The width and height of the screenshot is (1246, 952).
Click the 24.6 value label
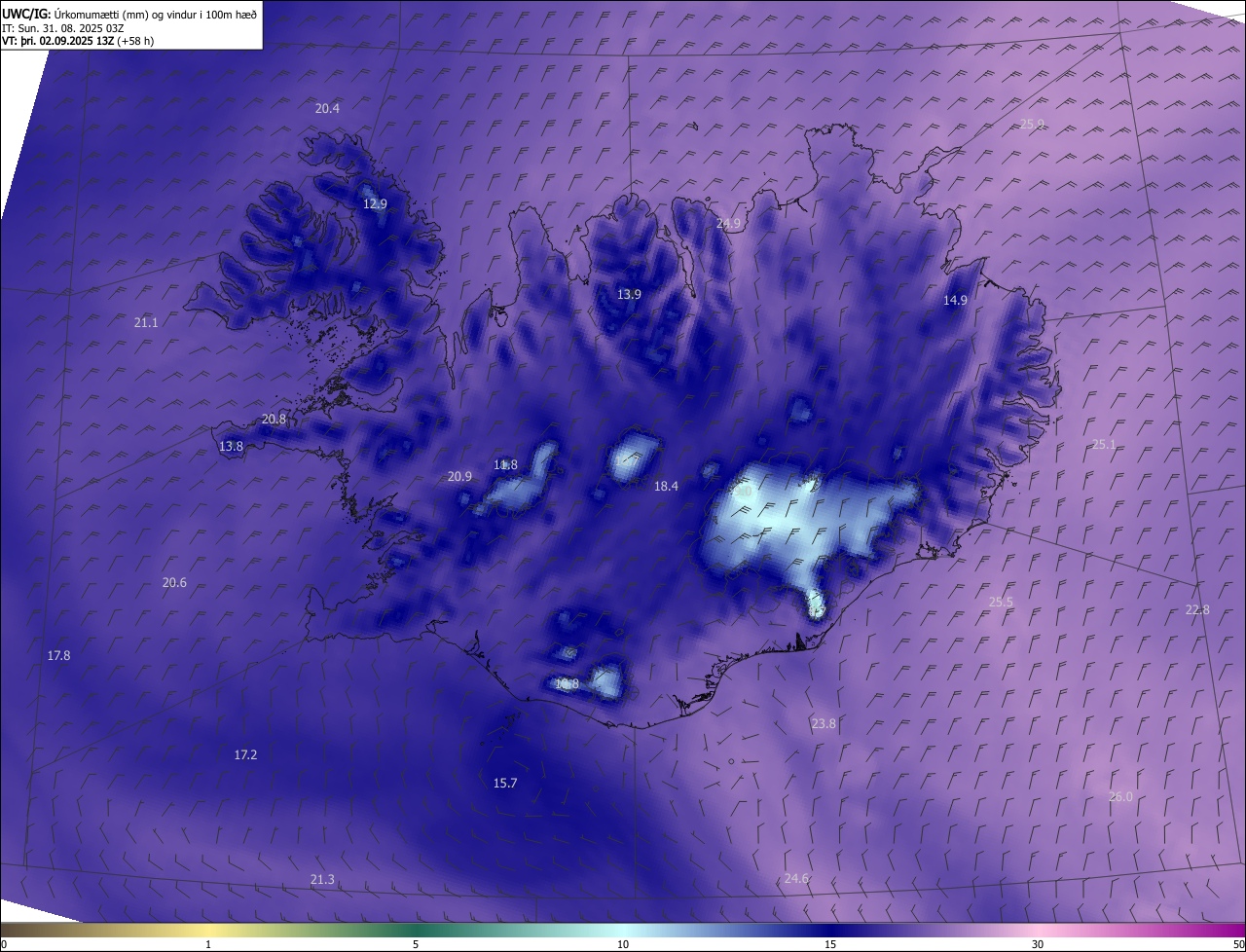796,879
